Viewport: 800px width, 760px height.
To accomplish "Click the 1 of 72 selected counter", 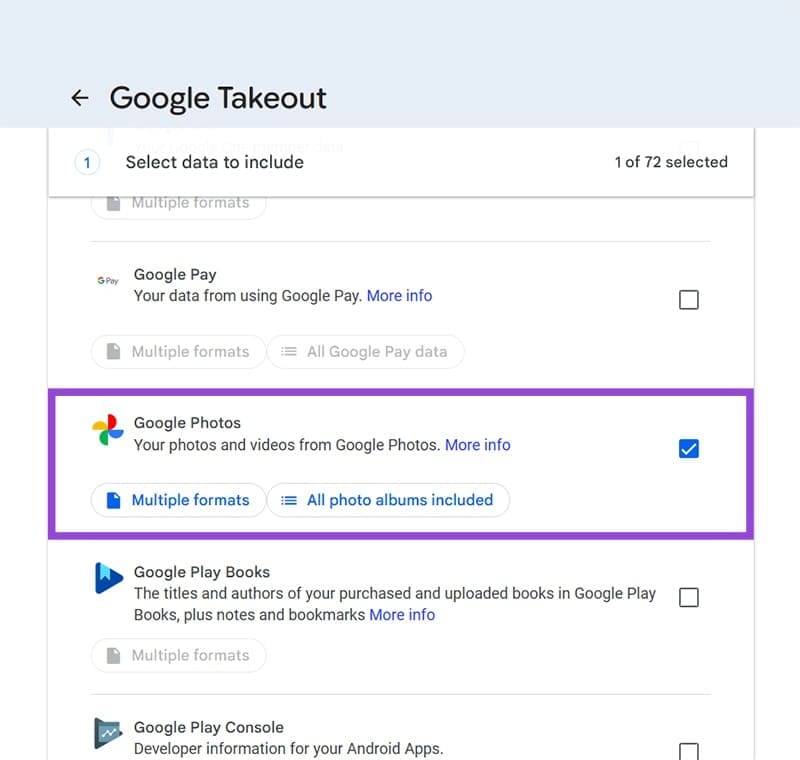I will coord(671,162).
